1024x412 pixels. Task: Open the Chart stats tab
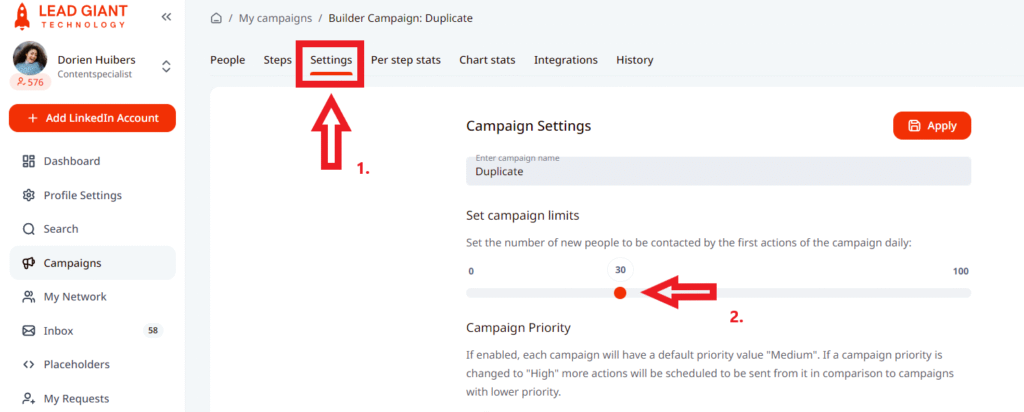[487, 60]
